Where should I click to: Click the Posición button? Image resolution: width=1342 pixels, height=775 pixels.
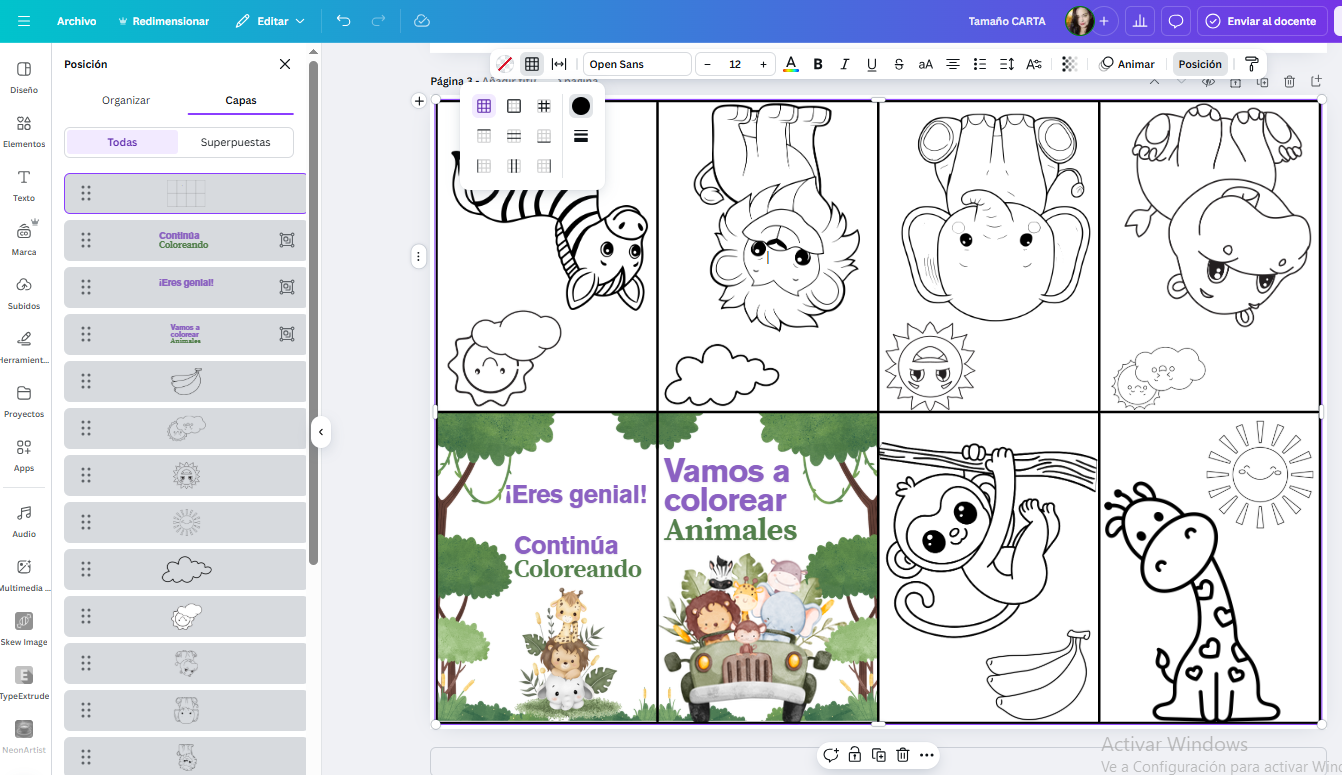point(1200,64)
